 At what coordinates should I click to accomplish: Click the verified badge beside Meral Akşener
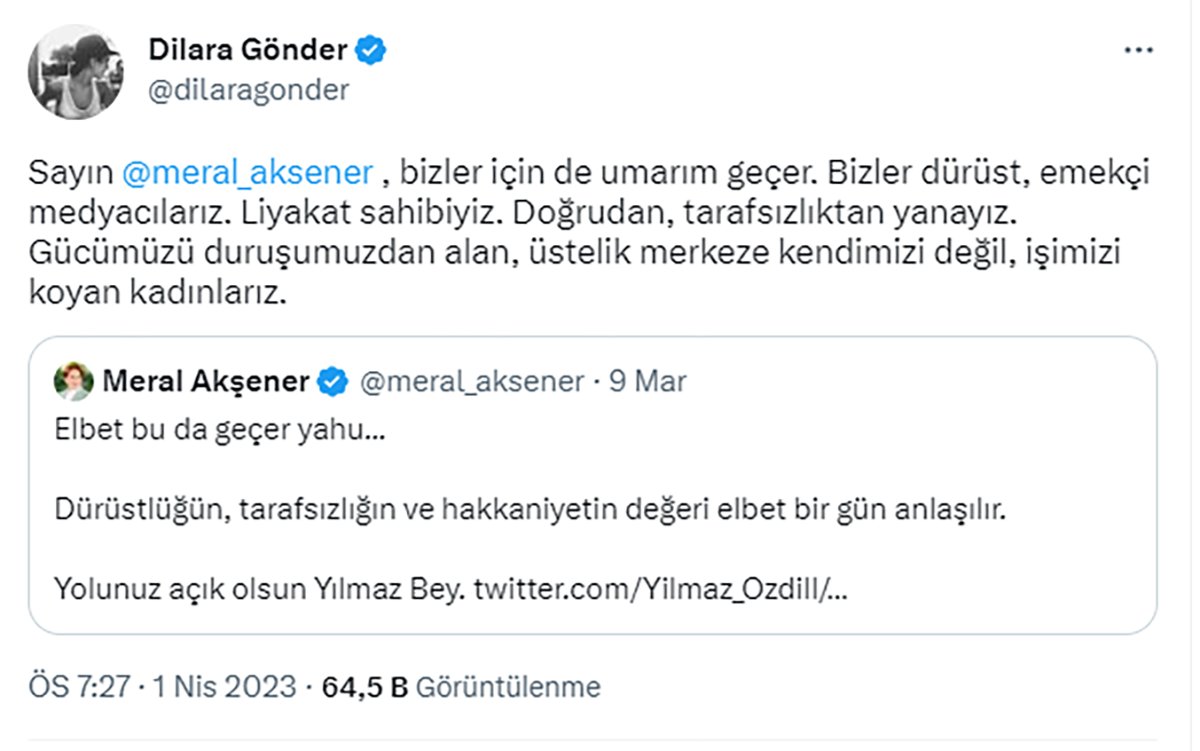(x=333, y=382)
